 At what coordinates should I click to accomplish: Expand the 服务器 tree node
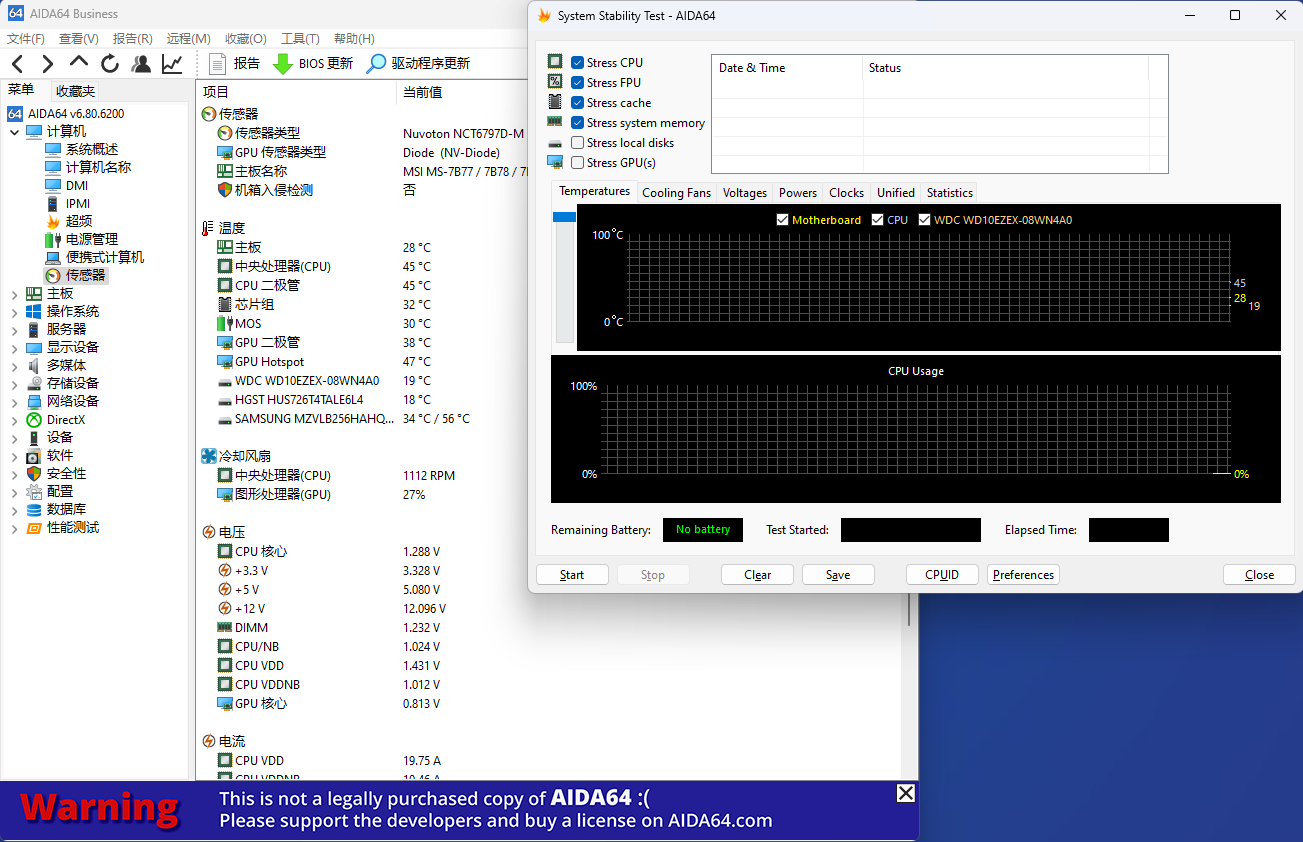[14, 330]
